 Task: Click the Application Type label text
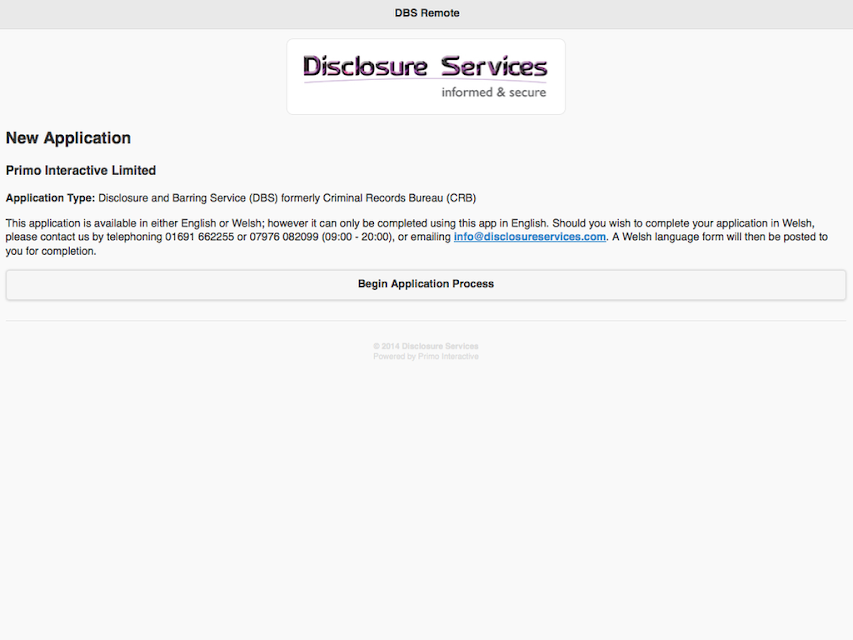(51, 198)
